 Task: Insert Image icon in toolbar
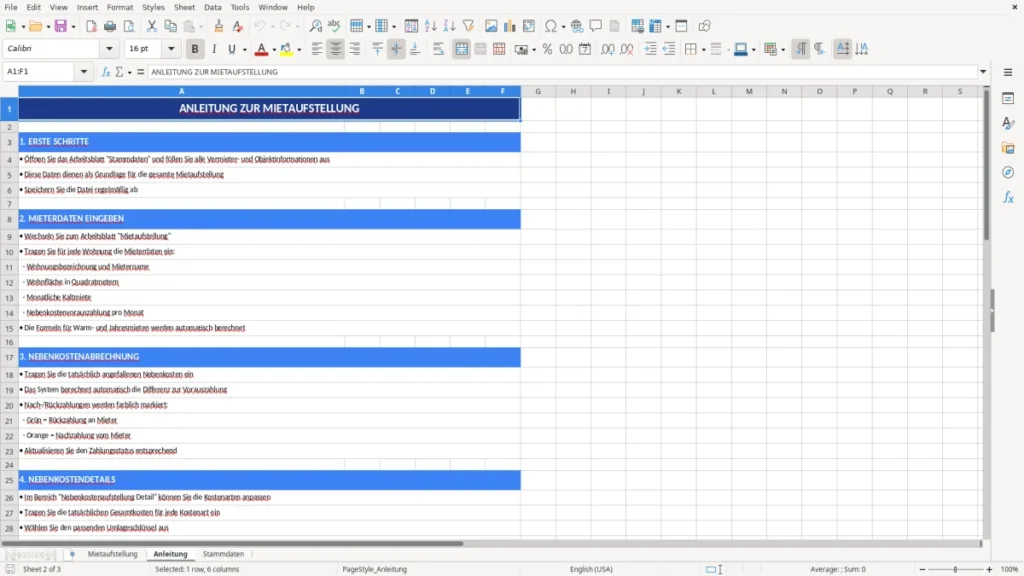(491, 26)
